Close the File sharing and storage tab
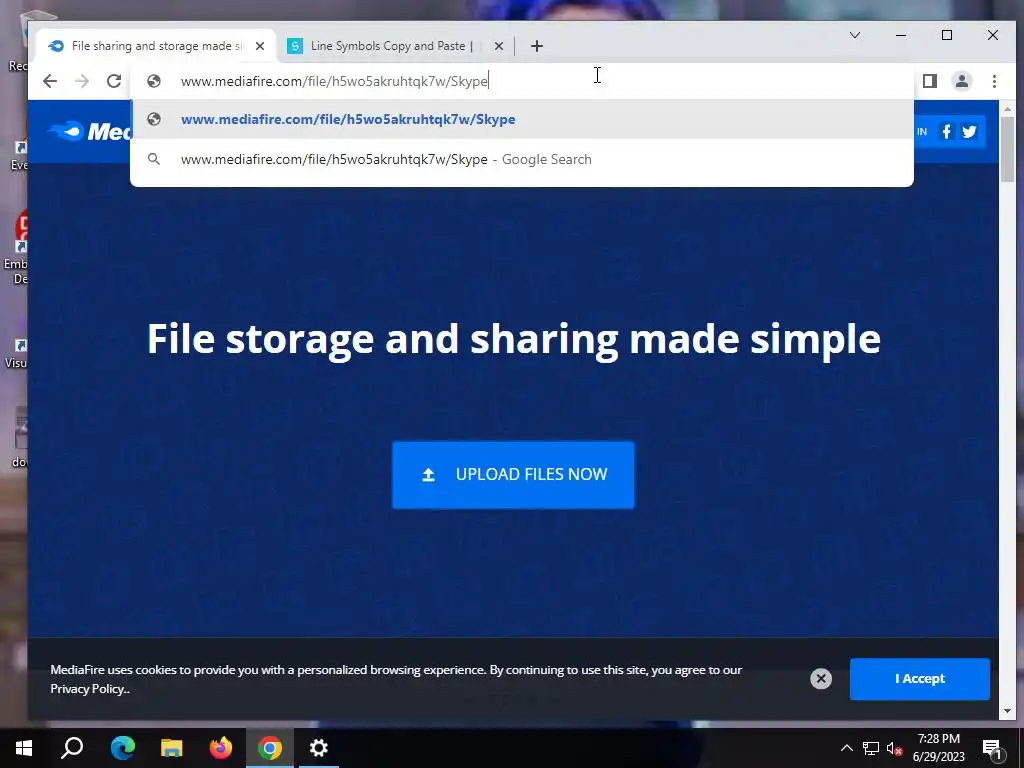The image size is (1024, 768). coord(260,46)
